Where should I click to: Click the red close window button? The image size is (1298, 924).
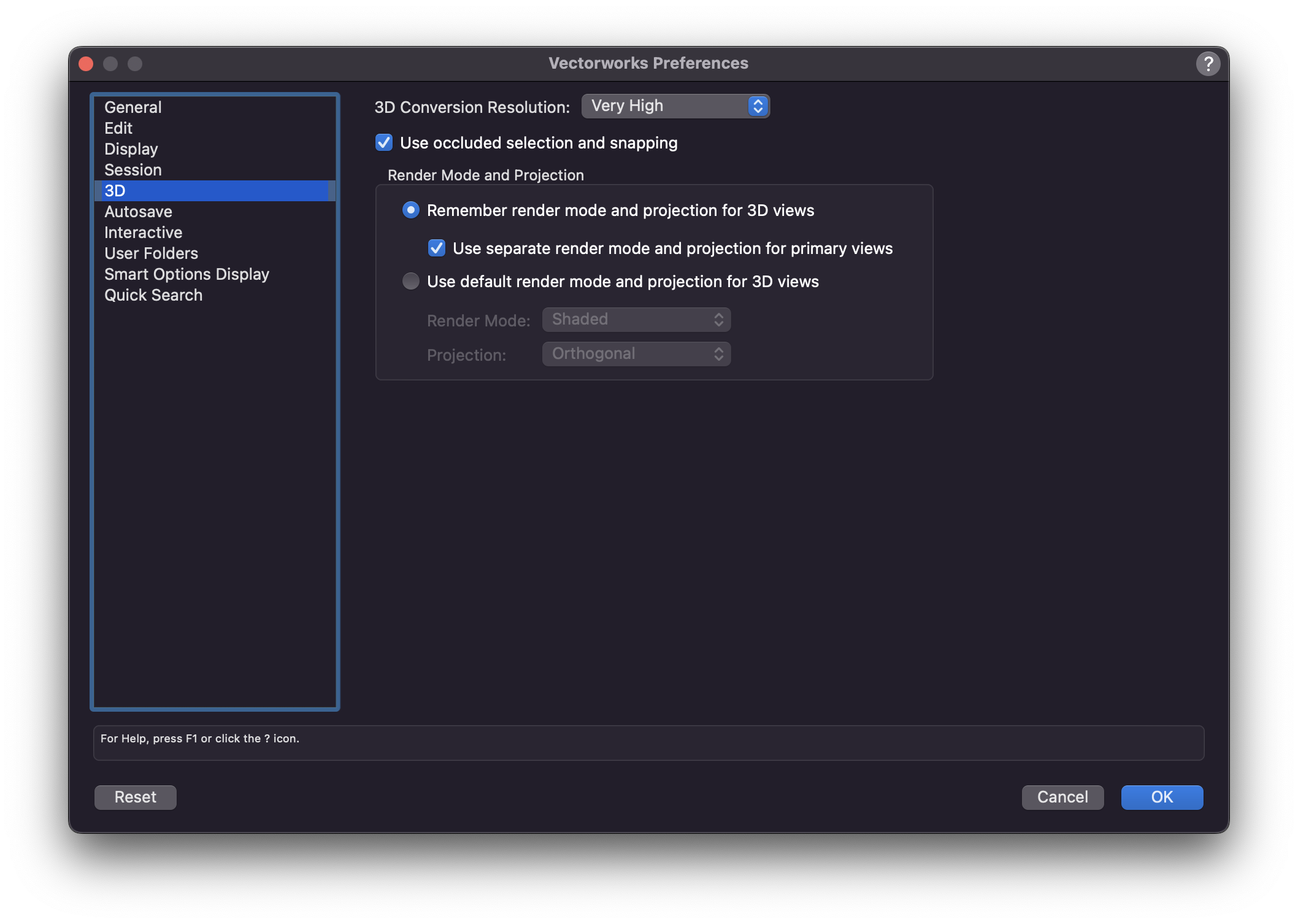click(x=86, y=64)
